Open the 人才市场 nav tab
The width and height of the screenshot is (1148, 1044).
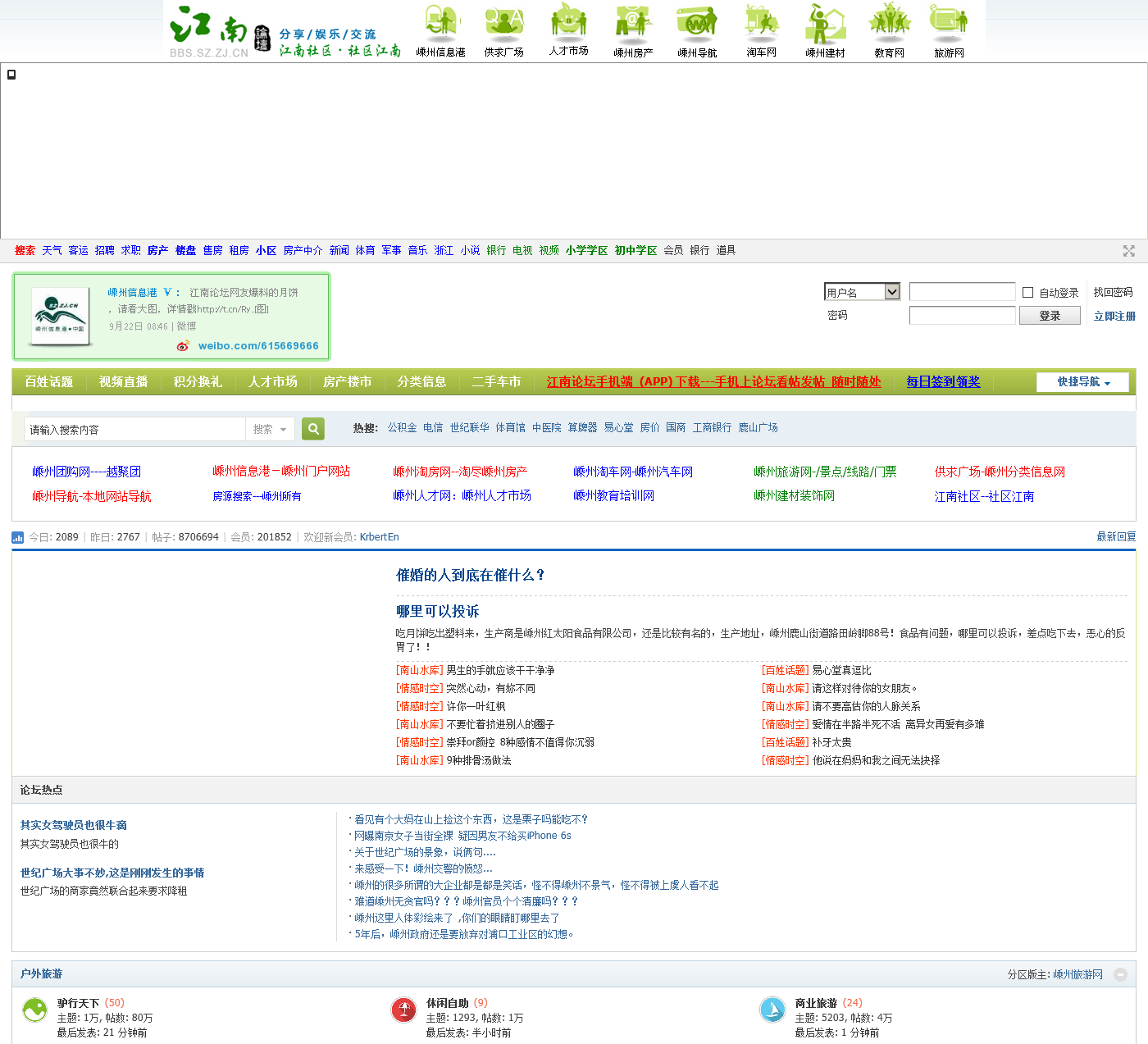(x=273, y=382)
